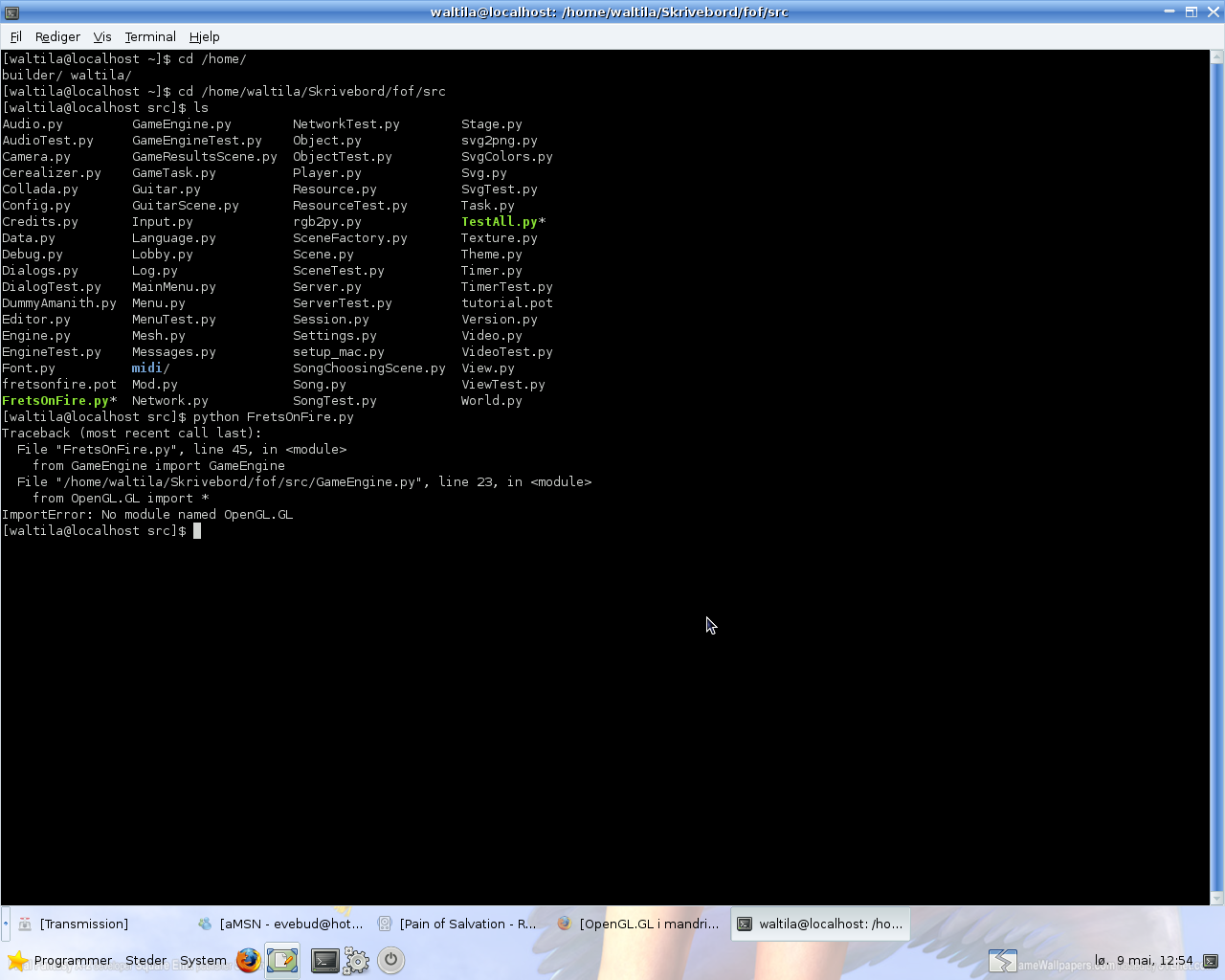Image resolution: width=1225 pixels, height=980 pixels.
Task: Click DummyAmanith.py in the listing
Action: coord(59,303)
